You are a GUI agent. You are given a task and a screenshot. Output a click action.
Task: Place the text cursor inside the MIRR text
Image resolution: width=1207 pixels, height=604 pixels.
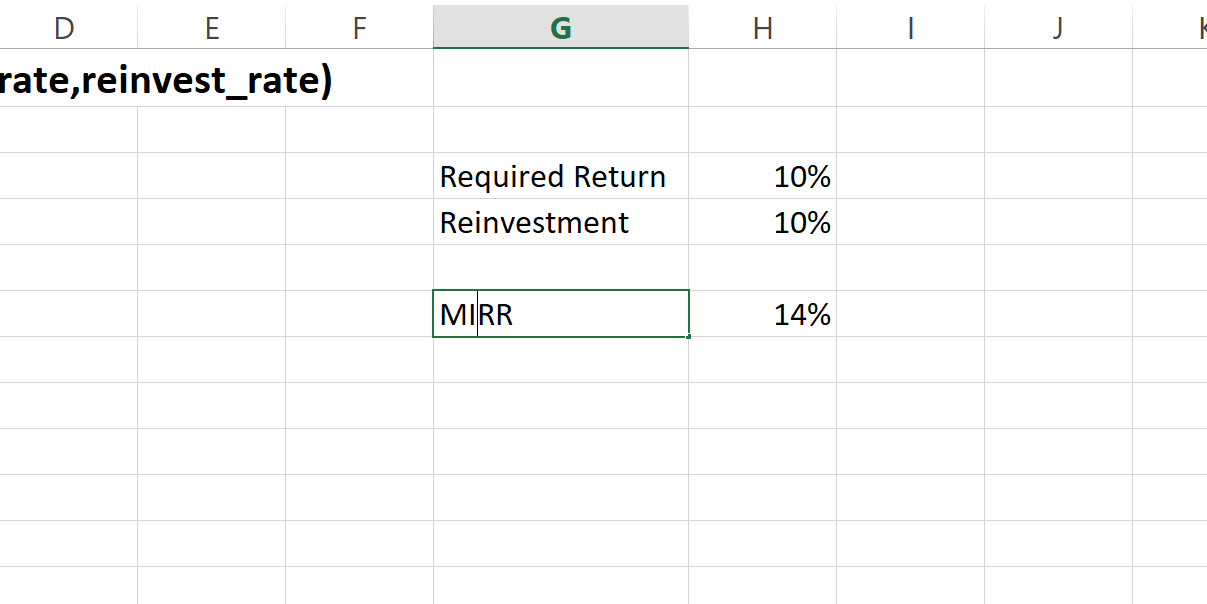tap(478, 314)
